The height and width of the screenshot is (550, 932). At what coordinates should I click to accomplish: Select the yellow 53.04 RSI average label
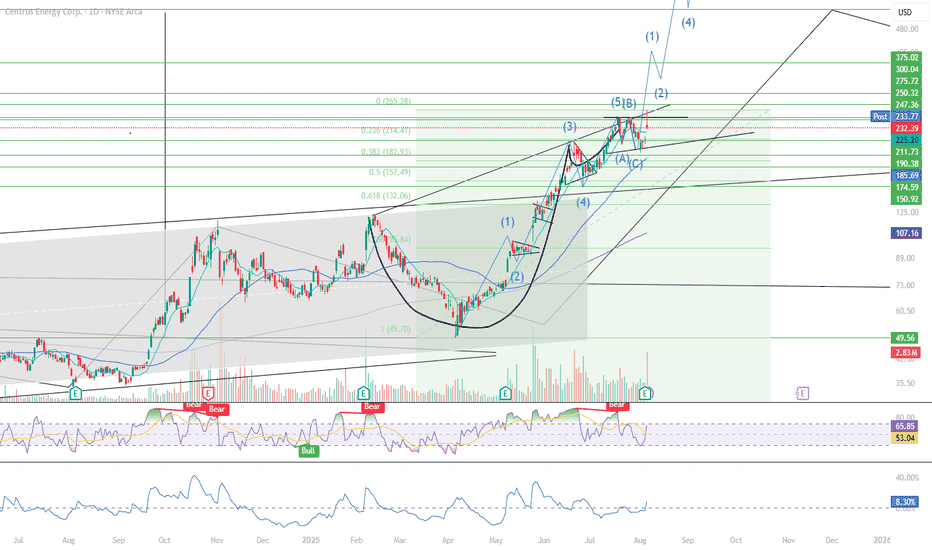[x=905, y=438]
